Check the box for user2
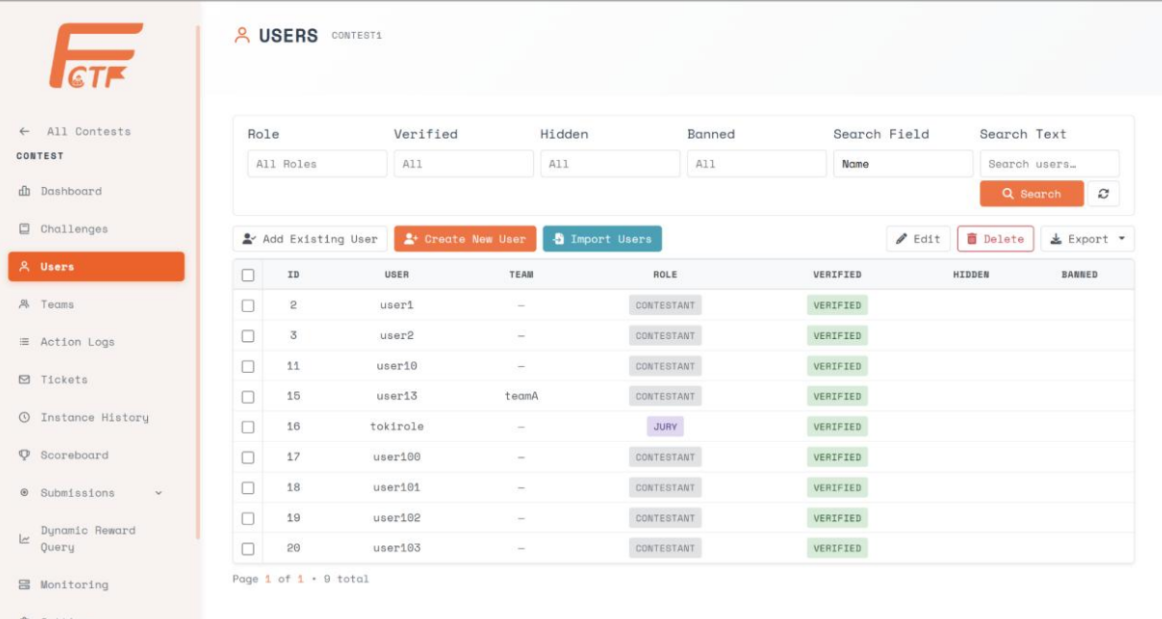This screenshot has height=619, width=1162. coord(248,336)
